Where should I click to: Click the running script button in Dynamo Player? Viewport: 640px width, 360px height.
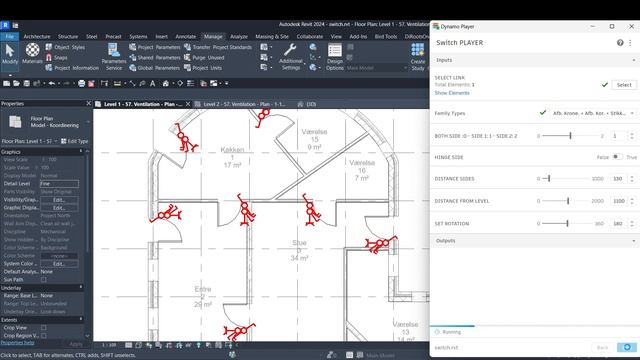tap(627, 347)
